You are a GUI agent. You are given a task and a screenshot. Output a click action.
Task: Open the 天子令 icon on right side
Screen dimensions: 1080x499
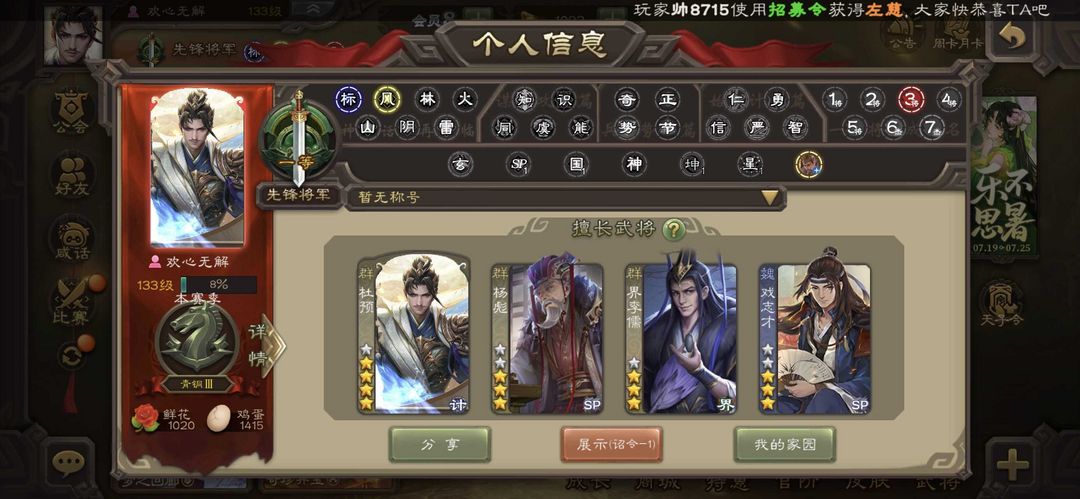point(1001,301)
